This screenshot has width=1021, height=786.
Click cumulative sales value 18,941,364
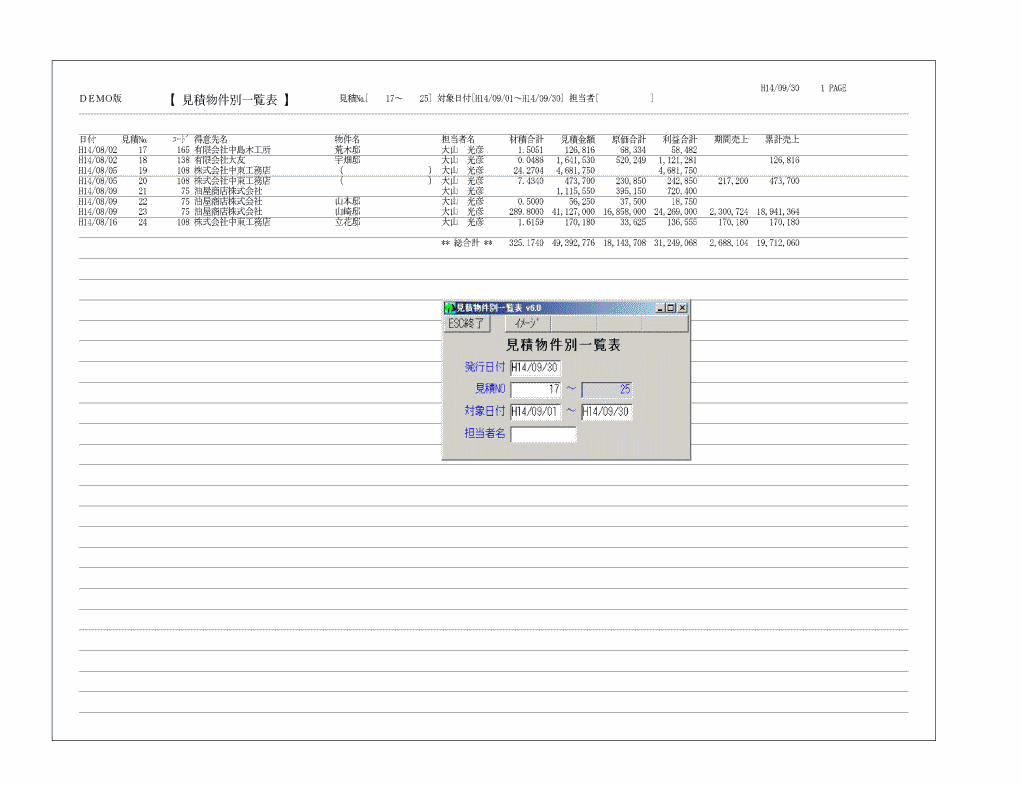click(778, 212)
